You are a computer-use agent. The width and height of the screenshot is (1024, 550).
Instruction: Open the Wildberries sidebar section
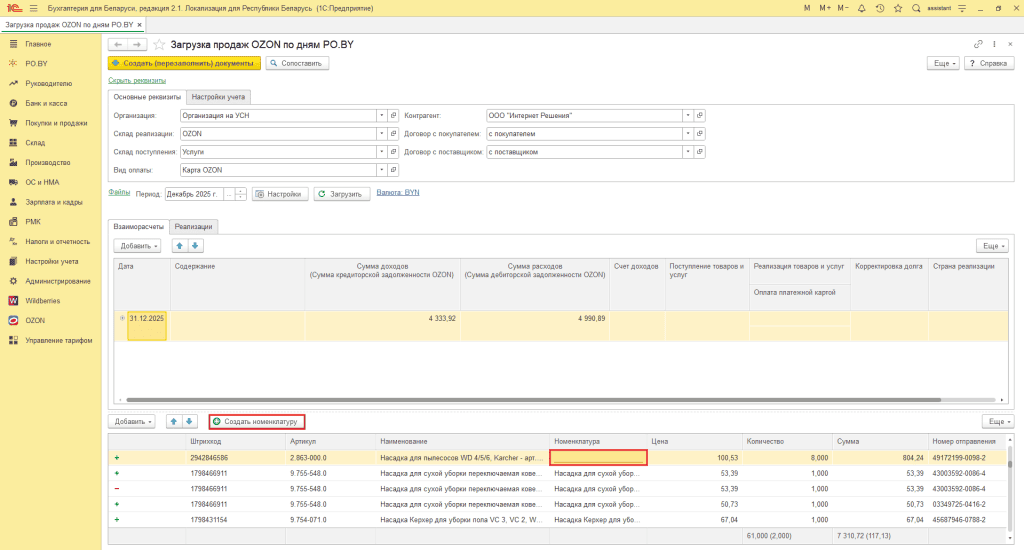42,300
